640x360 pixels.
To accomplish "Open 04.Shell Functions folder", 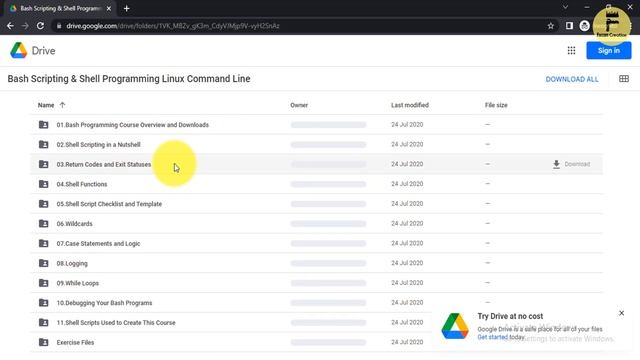I will click(x=82, y=184).
